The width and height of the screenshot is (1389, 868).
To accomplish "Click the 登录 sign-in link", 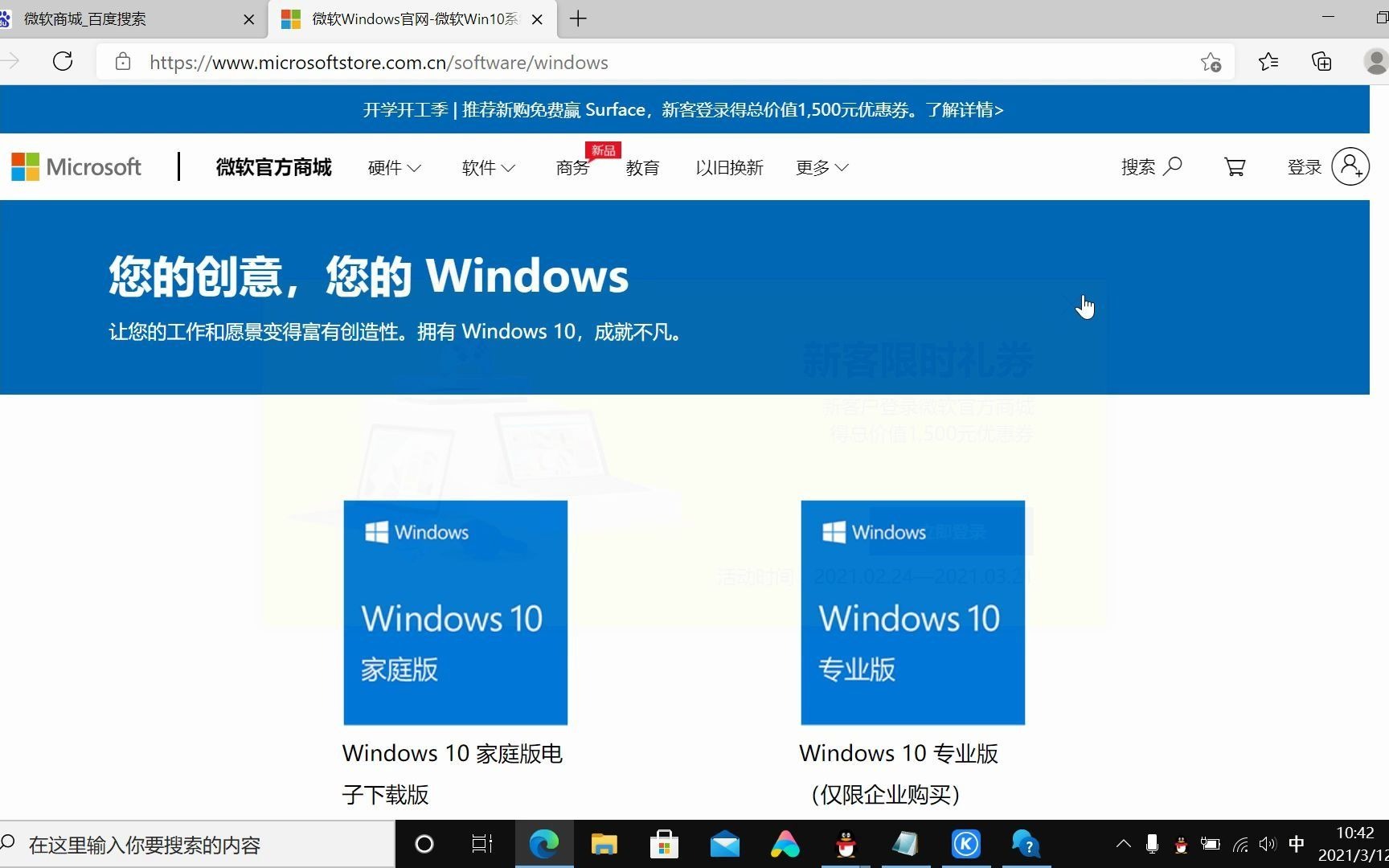I will pyautogui.click(x=1305, y=166).
